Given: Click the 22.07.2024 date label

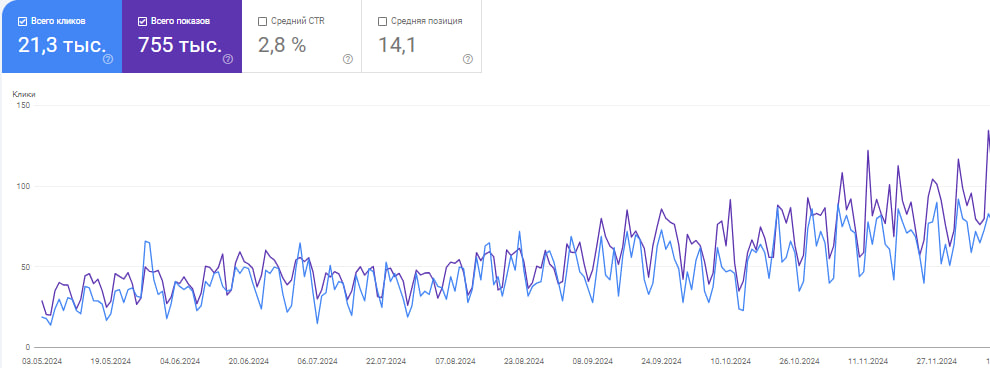Looking at the screenshot, I should pyautogui.click(x=386, y=362).
